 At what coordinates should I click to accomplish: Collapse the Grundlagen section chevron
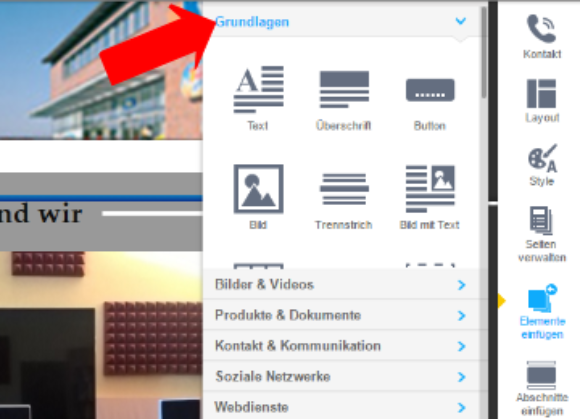461,21
